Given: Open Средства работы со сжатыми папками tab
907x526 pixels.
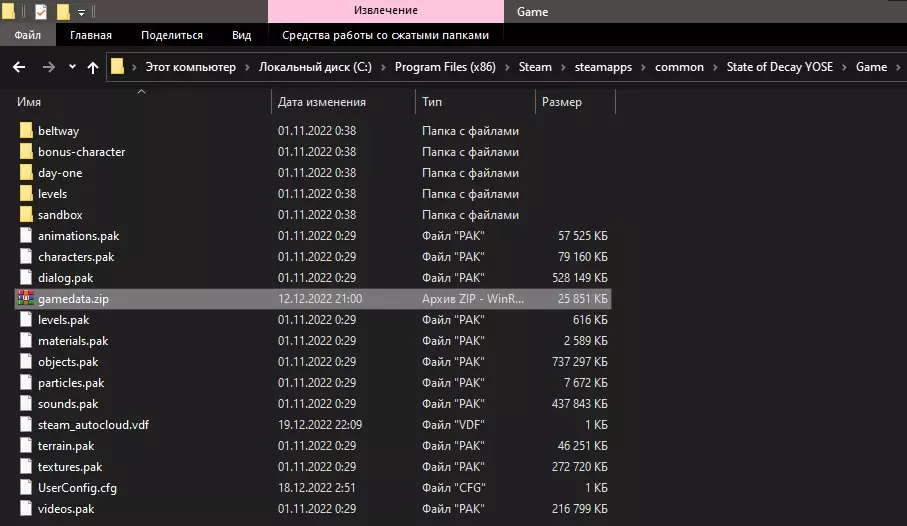Looking at the screenshot, I should click(x=385, y=35).
